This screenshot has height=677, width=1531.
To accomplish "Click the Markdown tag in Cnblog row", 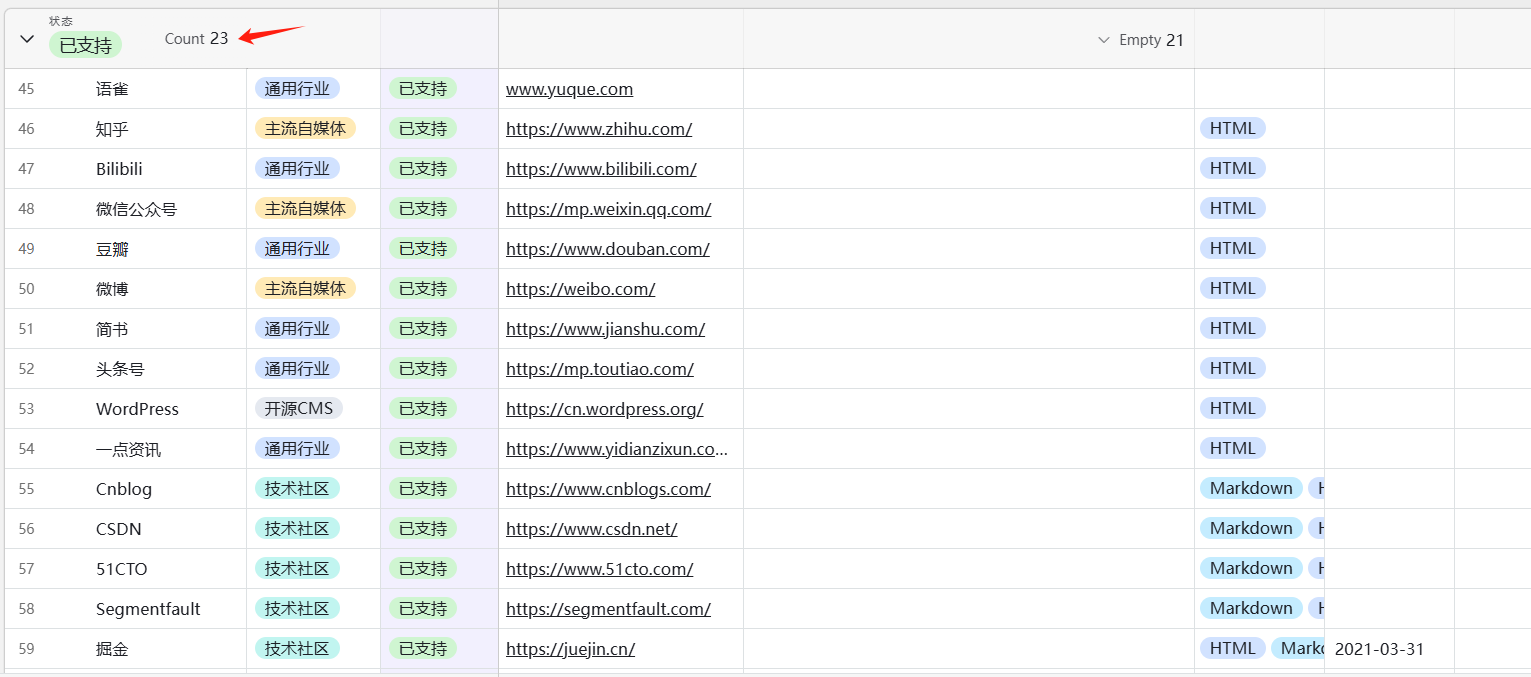I will tap(1251, 488).
